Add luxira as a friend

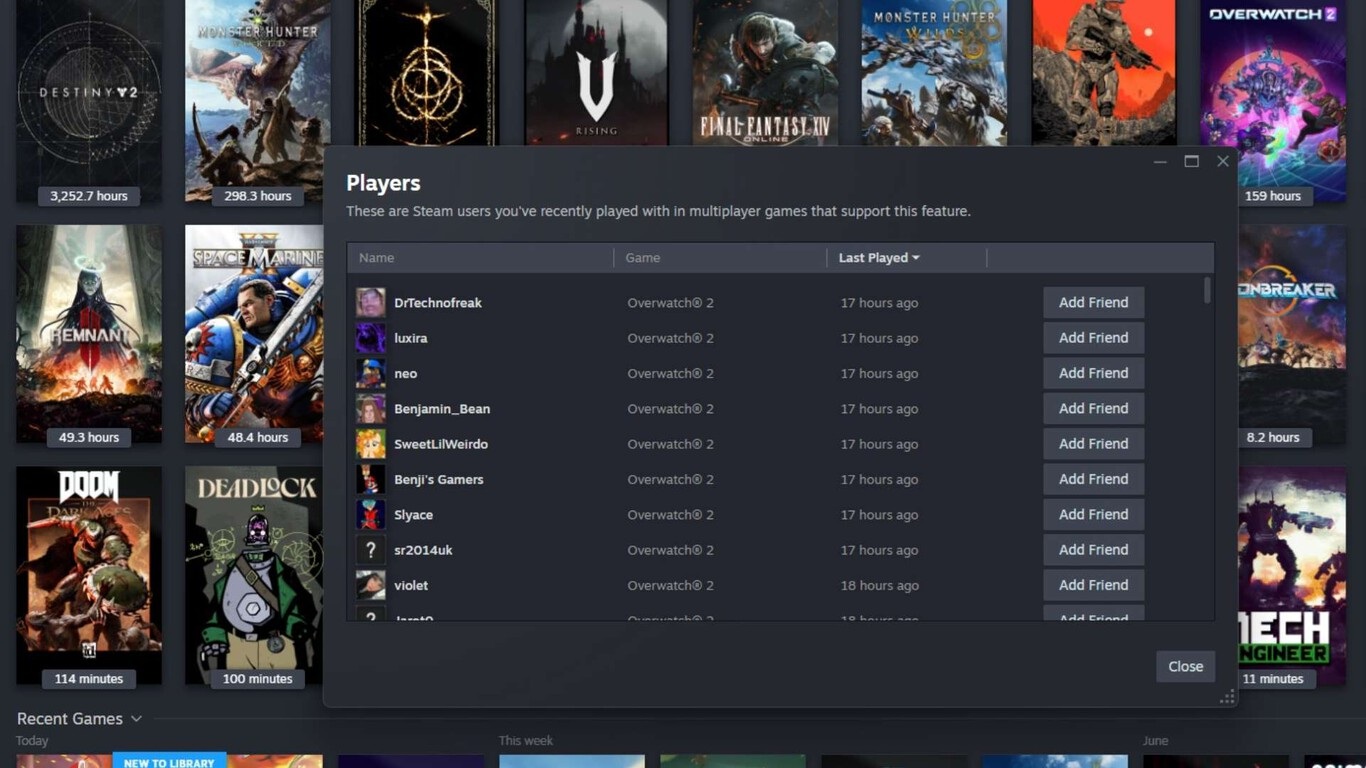pos(1093,338)
